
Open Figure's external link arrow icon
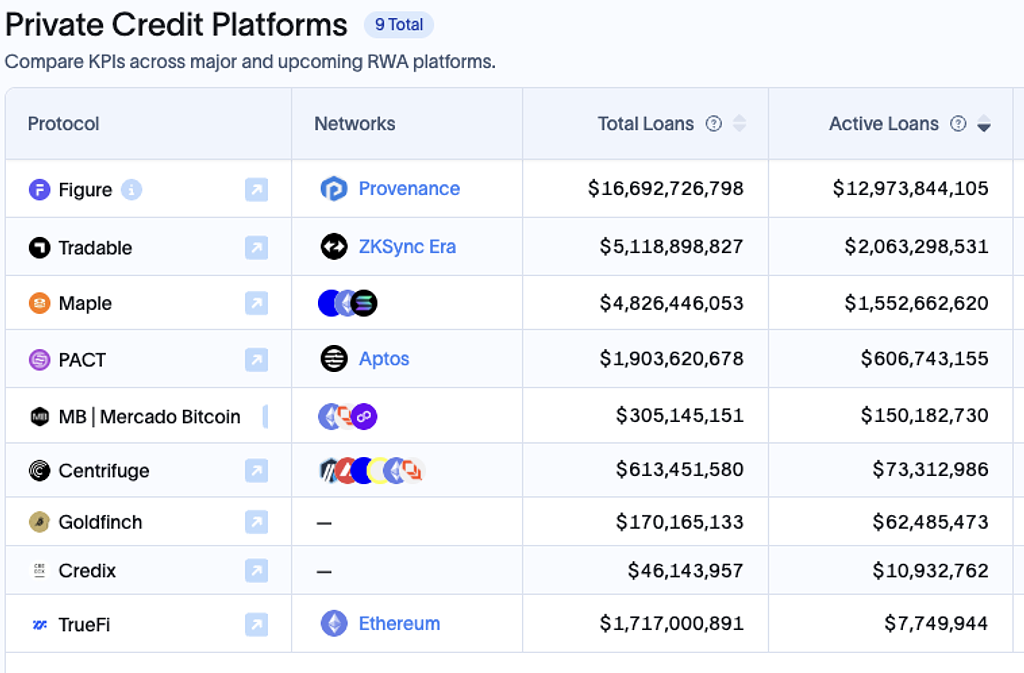[256, 189]
